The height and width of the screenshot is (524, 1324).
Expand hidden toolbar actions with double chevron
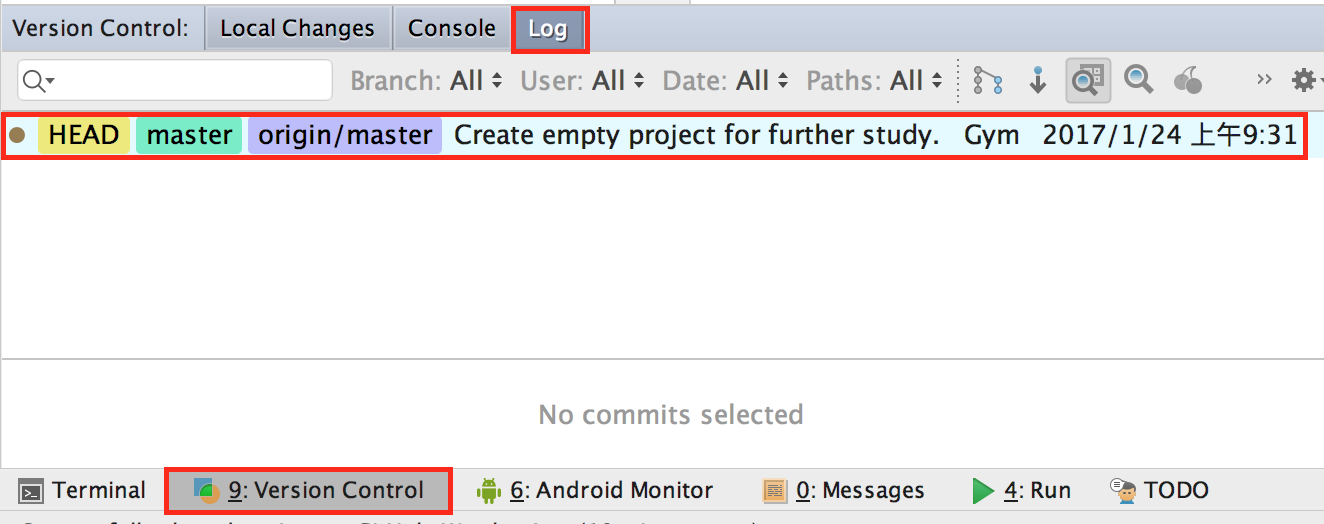[x=1264, y=80]
